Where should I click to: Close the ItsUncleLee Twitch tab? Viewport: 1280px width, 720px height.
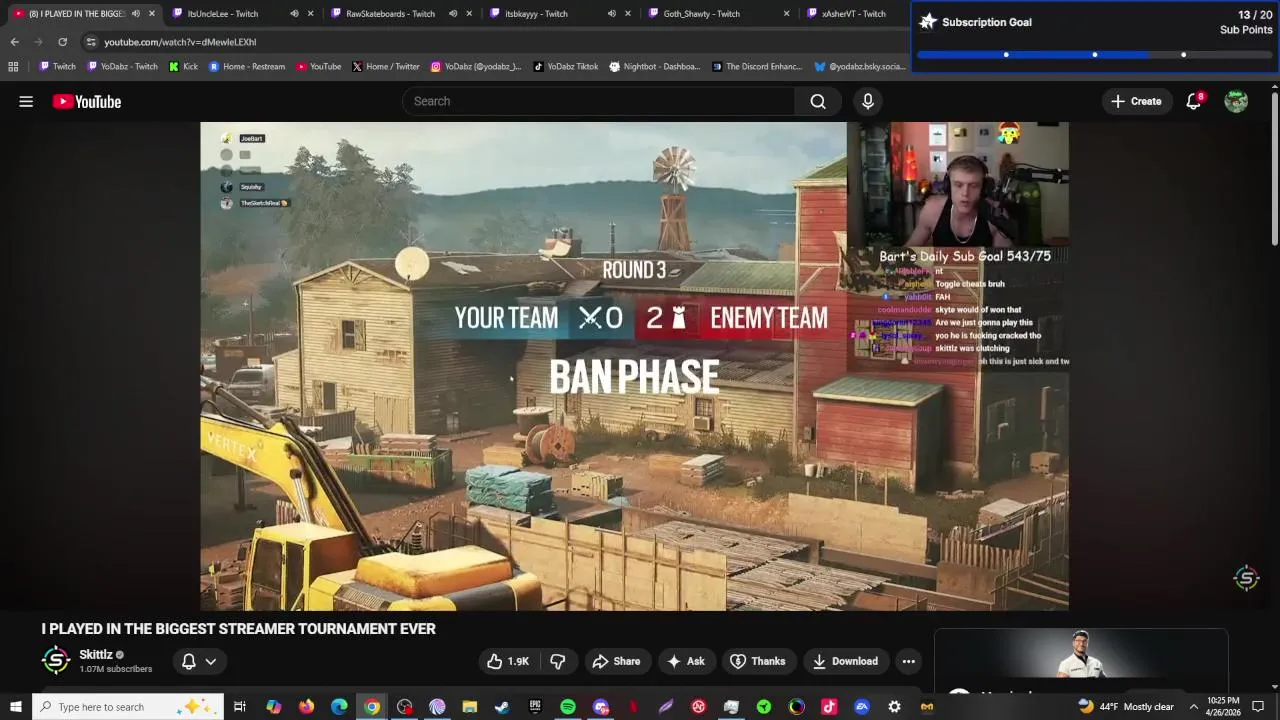coord(311,14)
